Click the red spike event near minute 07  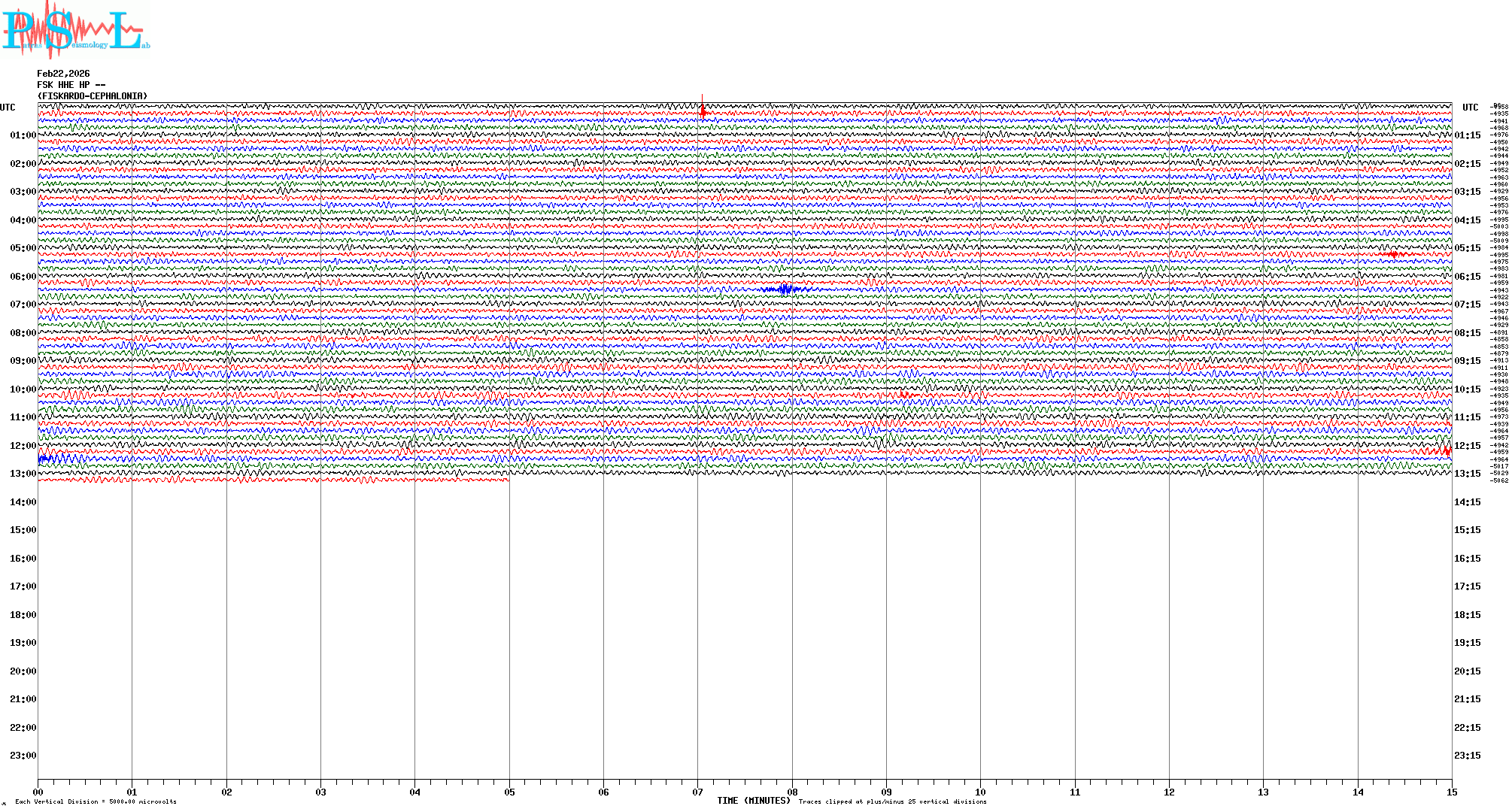click(703, 113)
